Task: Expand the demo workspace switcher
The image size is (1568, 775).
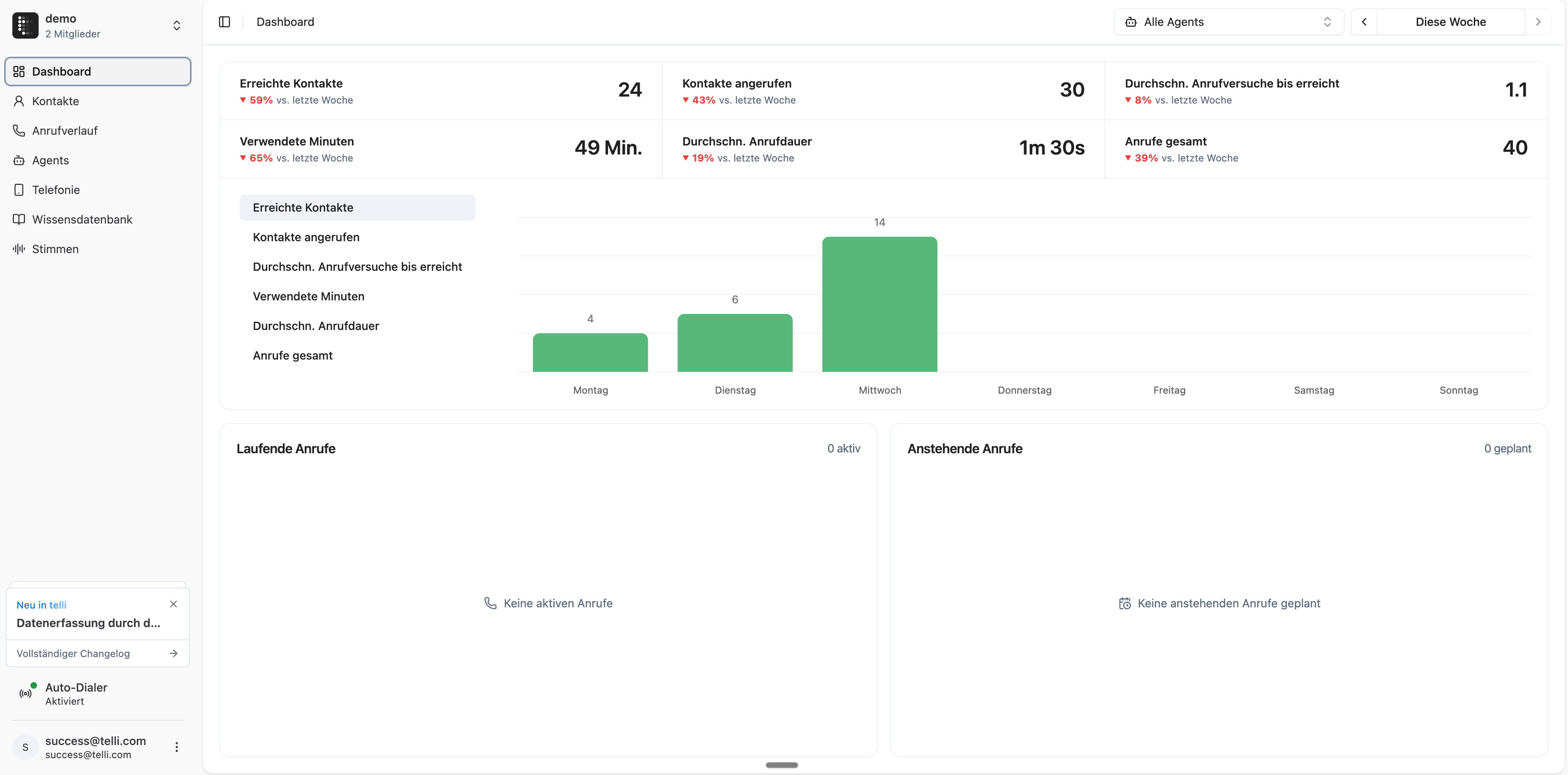Action: pos(176,25)
